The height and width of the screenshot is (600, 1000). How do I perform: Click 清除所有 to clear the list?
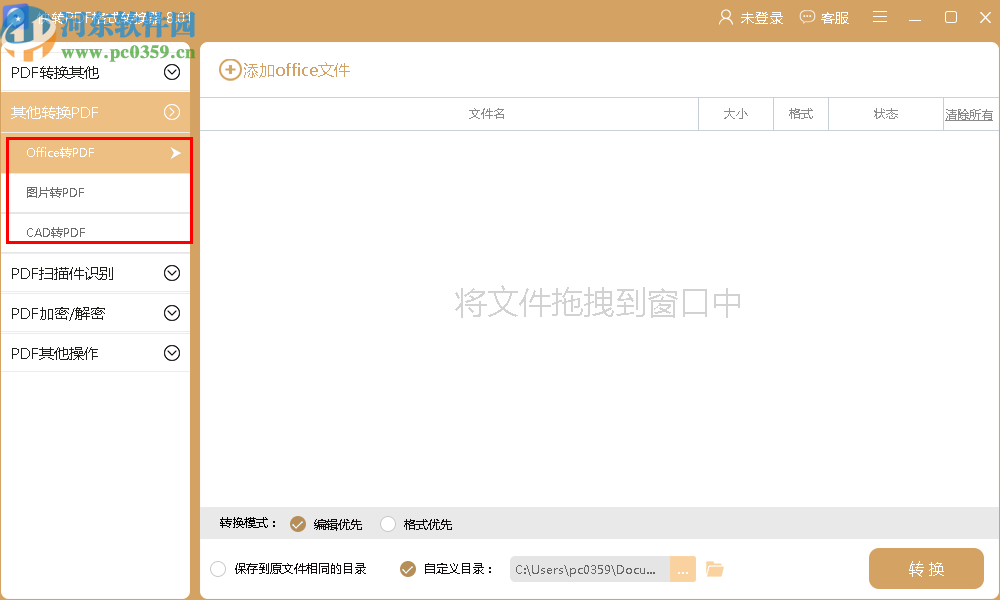[968, 113]
